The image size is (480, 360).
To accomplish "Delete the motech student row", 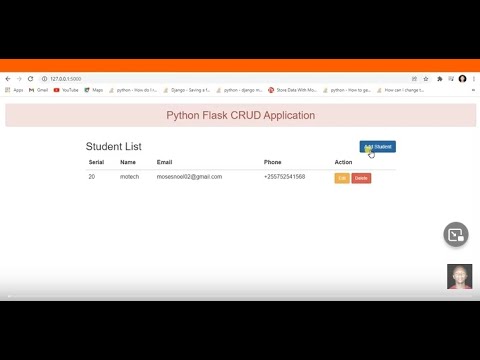I will [361, 178].
